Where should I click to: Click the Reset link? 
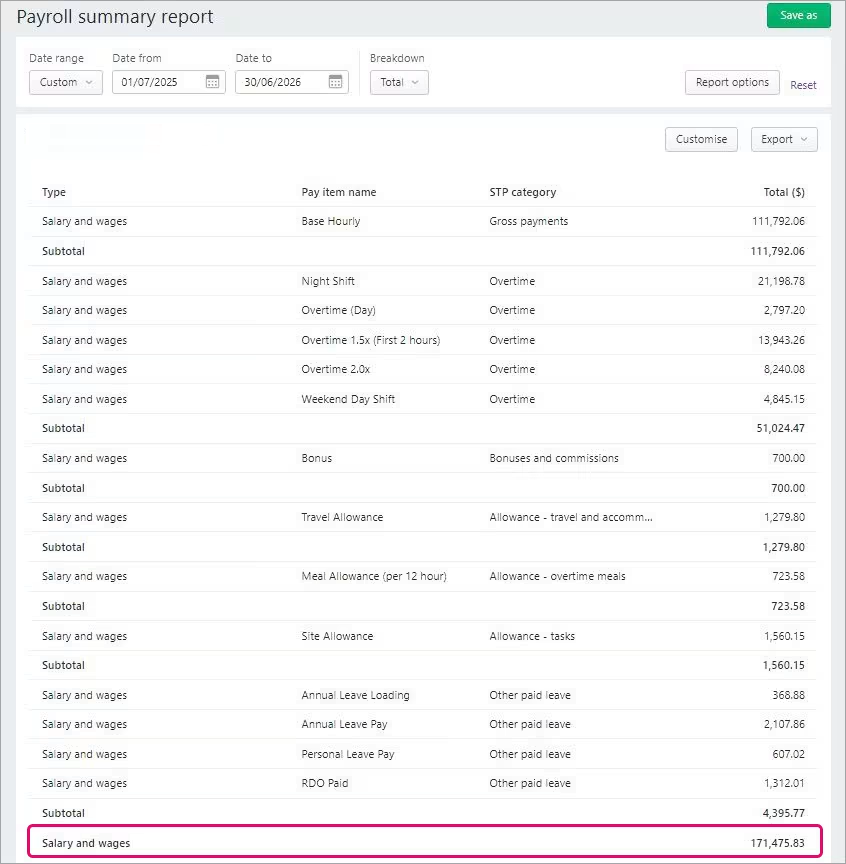click(x=803, y=85)
